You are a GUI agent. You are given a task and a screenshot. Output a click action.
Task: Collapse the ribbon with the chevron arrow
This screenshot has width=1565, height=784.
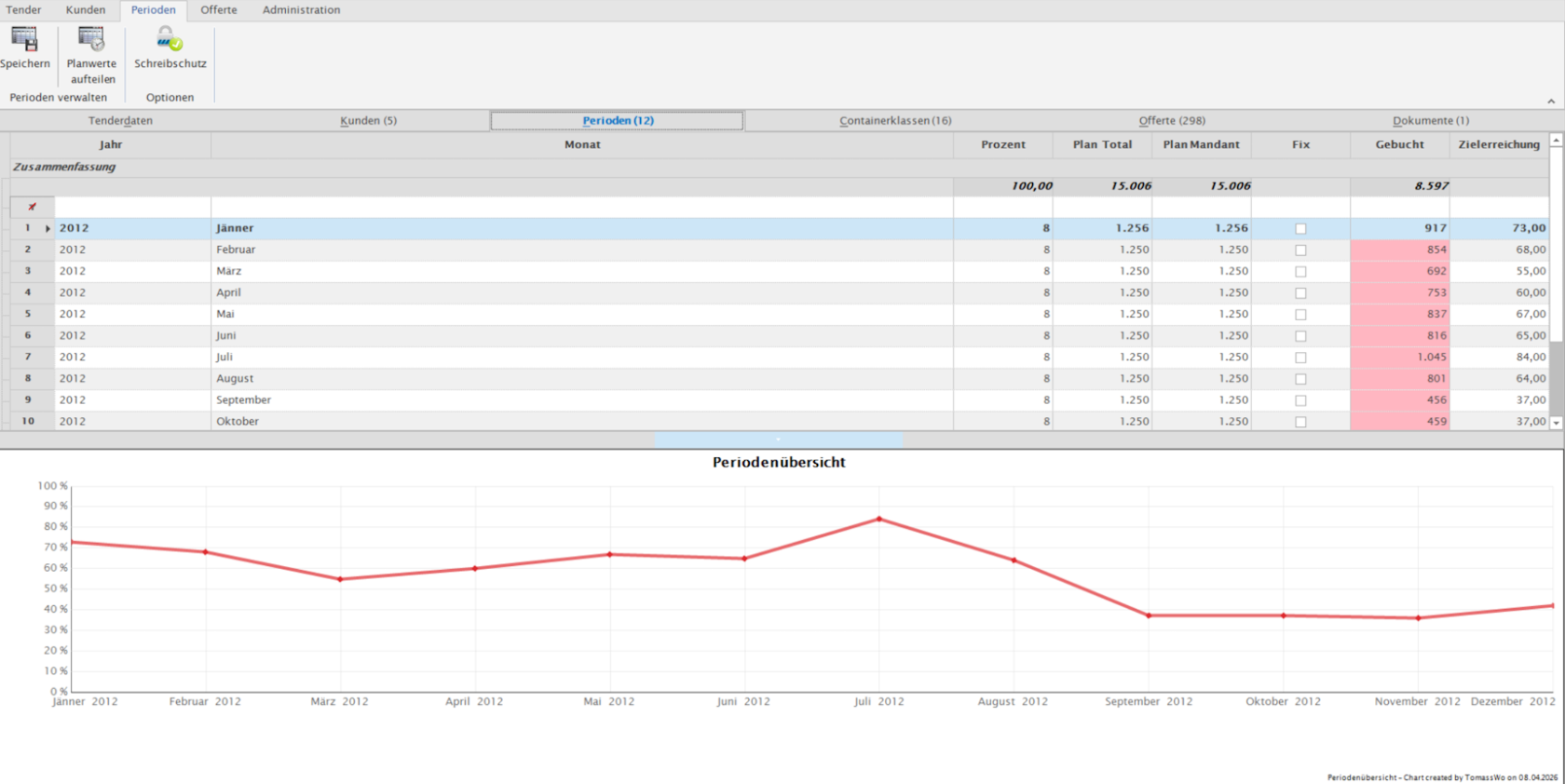tap(1551, 101)
